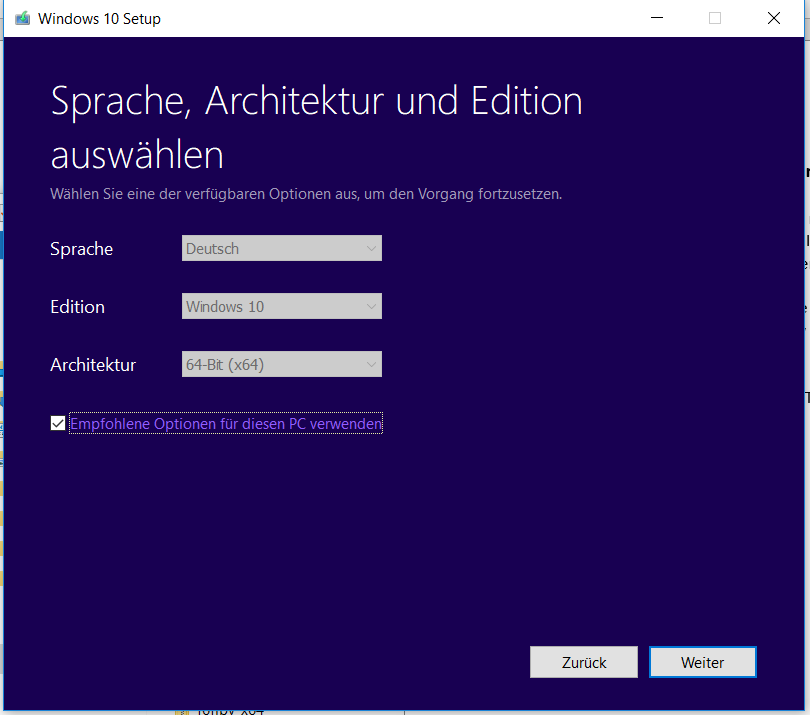Click the 'Sprache' field label
Screen dimensions: 810x715
pos(81,249)
